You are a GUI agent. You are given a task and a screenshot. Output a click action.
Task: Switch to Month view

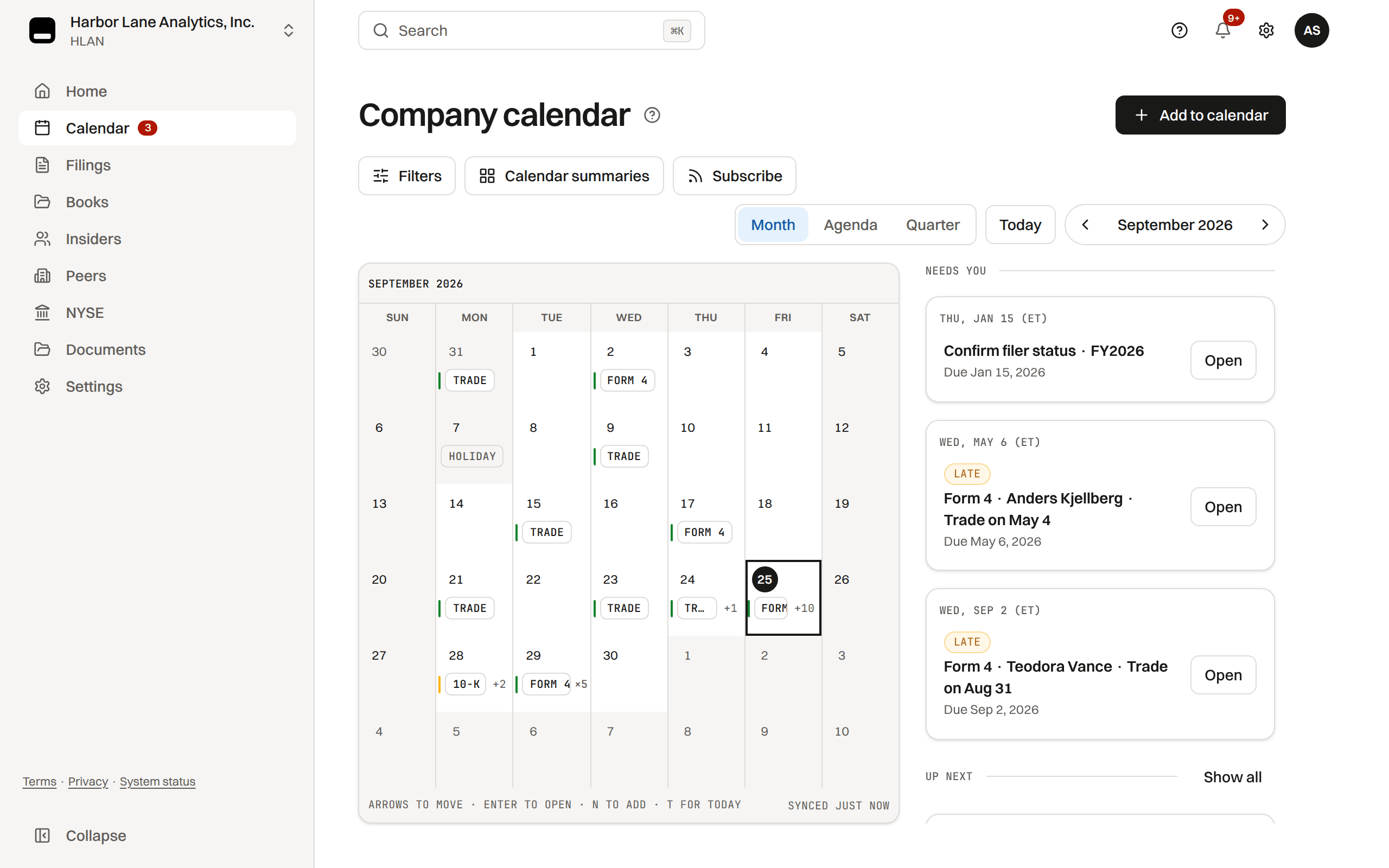click(773, 225)
